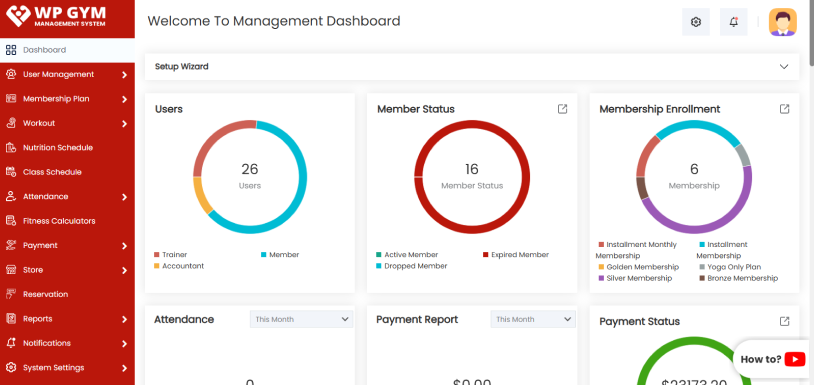Viewport: 814px width, 385px height.
Task: Click the WP GYM heart logo
Action: [18, 16]
